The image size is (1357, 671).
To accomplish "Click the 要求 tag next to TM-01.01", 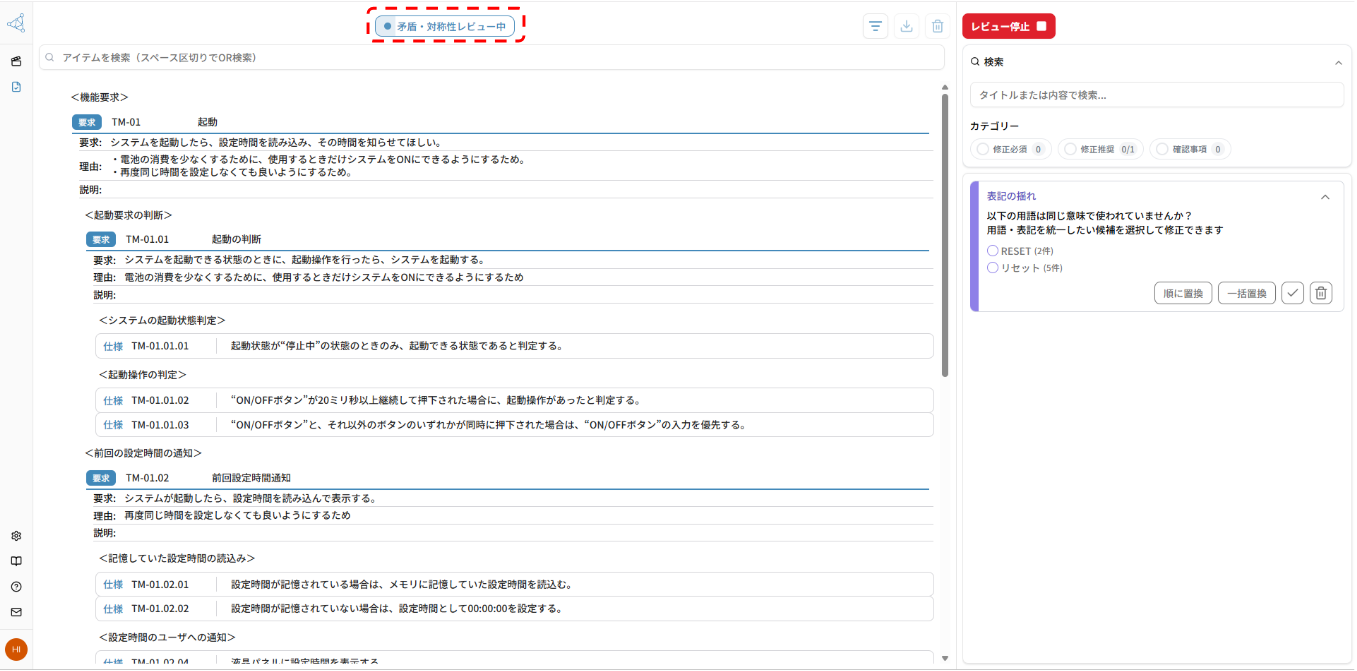I will tap(101, 240).
